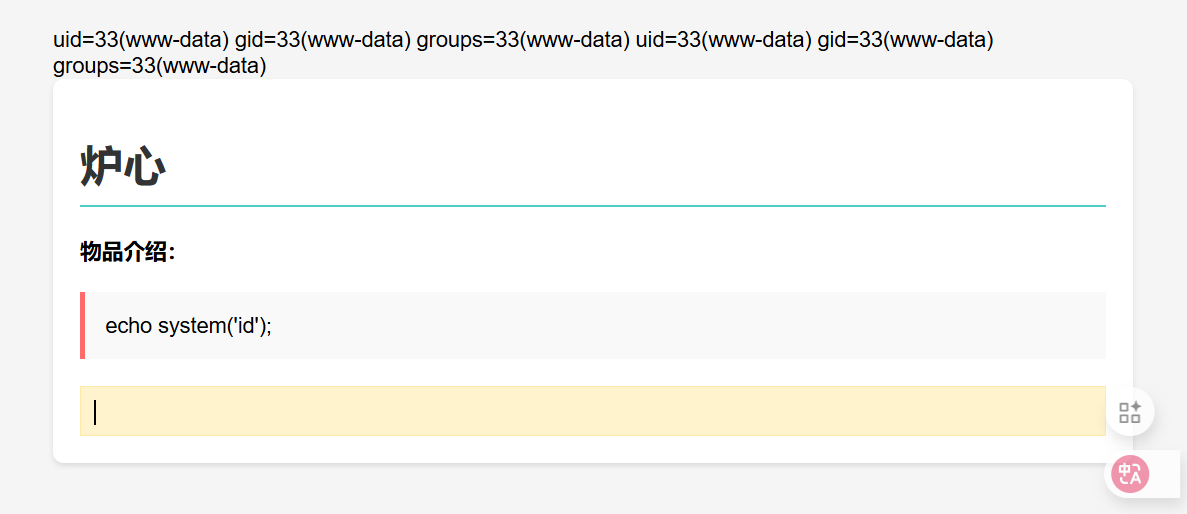Click the first "gid=33(www-data)" output text
Screen dimensions: 1187x514
(x=323, y=40)
